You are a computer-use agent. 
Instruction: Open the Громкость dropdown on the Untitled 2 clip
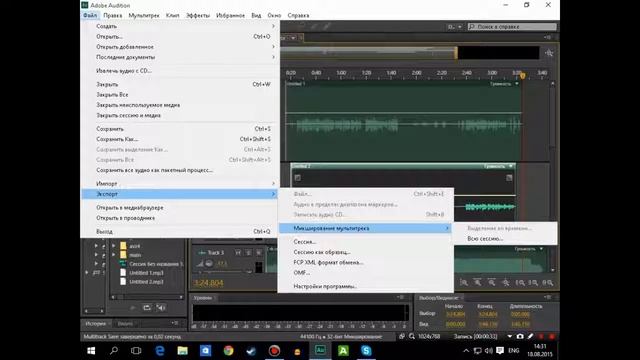(511, 166)
